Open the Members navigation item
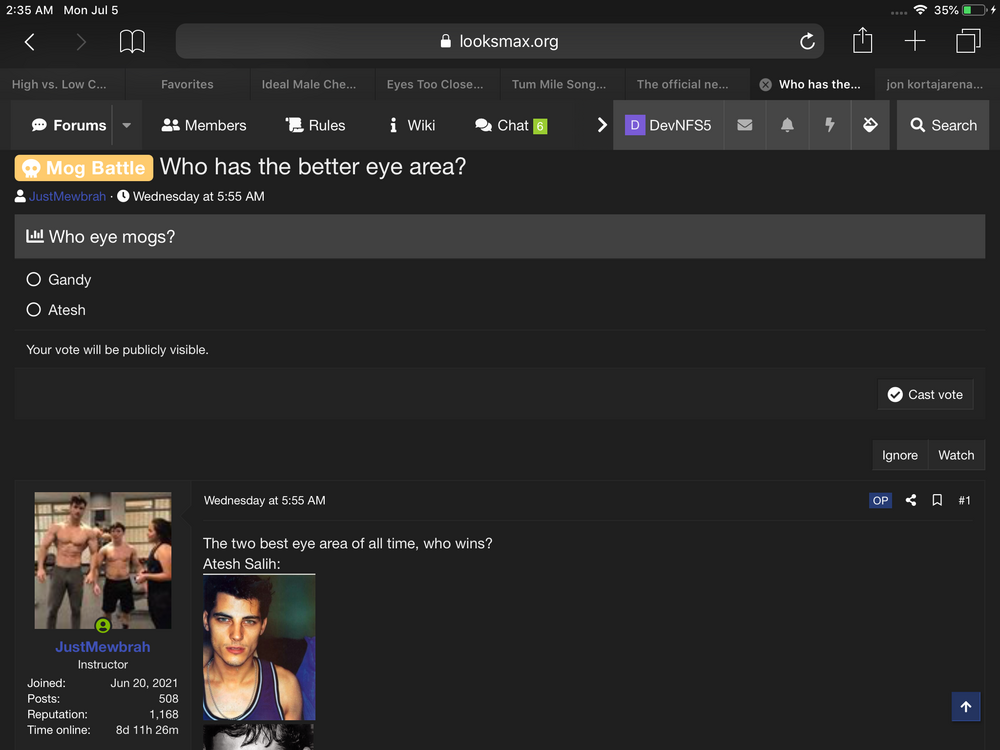Viewport: 1000px width, 750px height. [204, 125]
